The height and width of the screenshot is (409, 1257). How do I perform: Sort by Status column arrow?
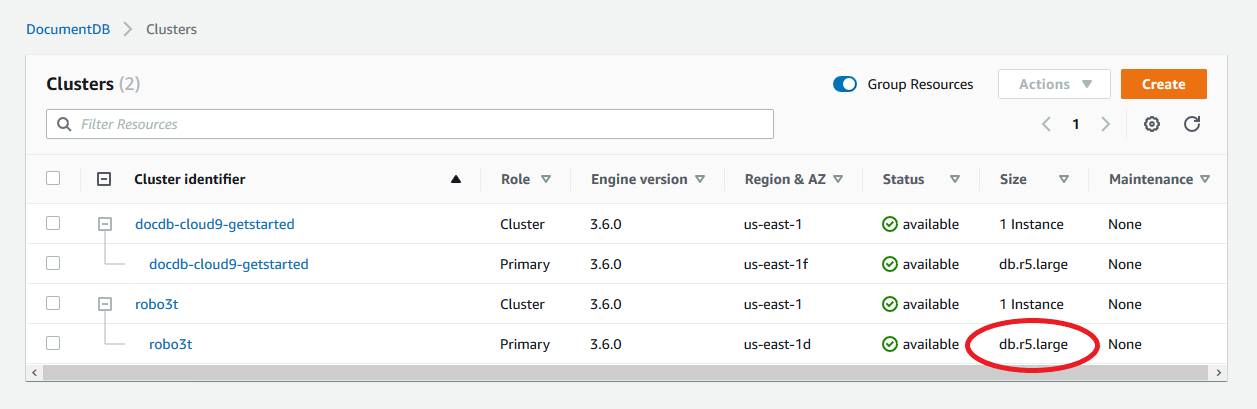(x=955, y=180)
